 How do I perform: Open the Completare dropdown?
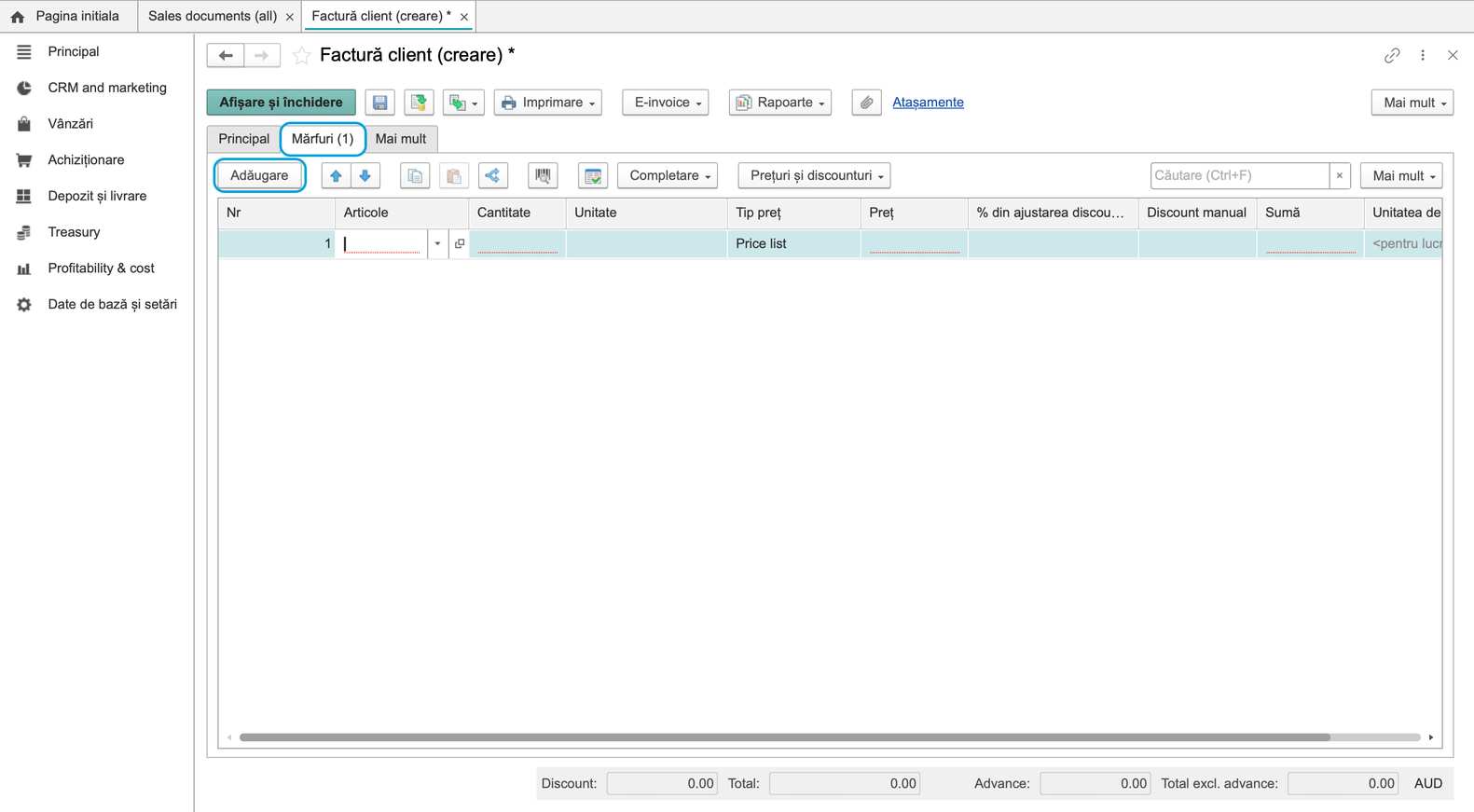point(668,175)
